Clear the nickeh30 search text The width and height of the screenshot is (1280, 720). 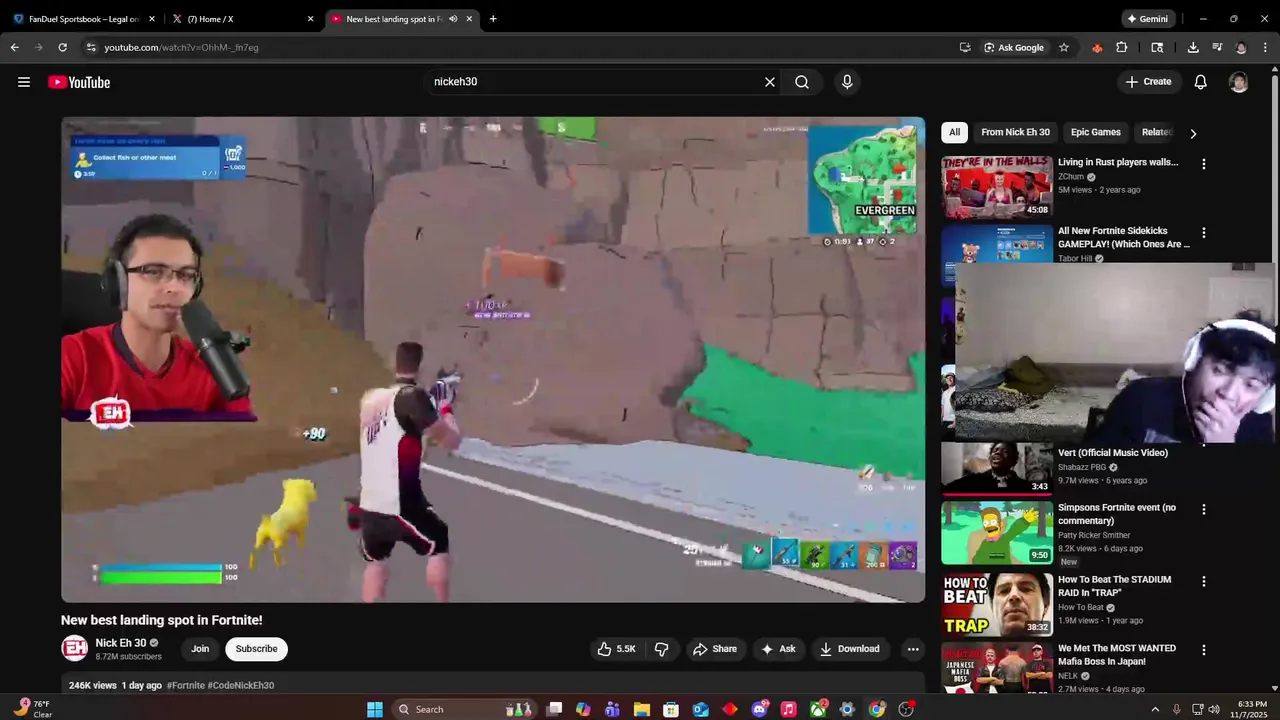(770, 82)
